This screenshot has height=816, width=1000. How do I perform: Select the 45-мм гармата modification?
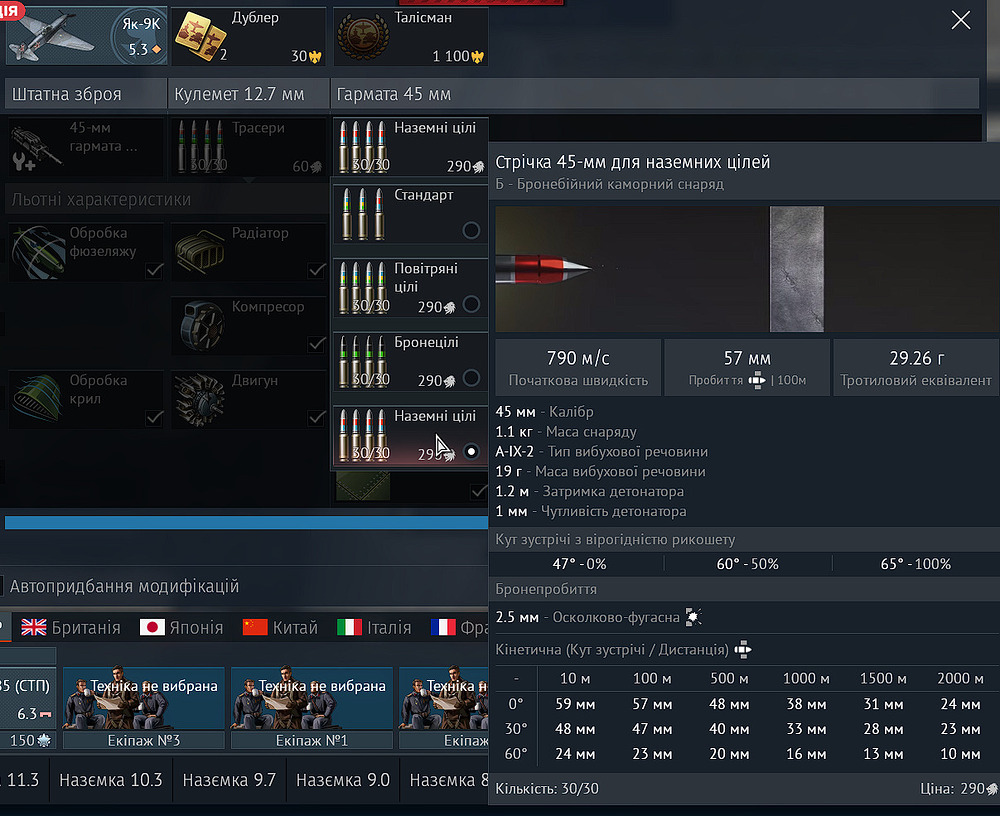pyautogui.click(x=85, y=147)
